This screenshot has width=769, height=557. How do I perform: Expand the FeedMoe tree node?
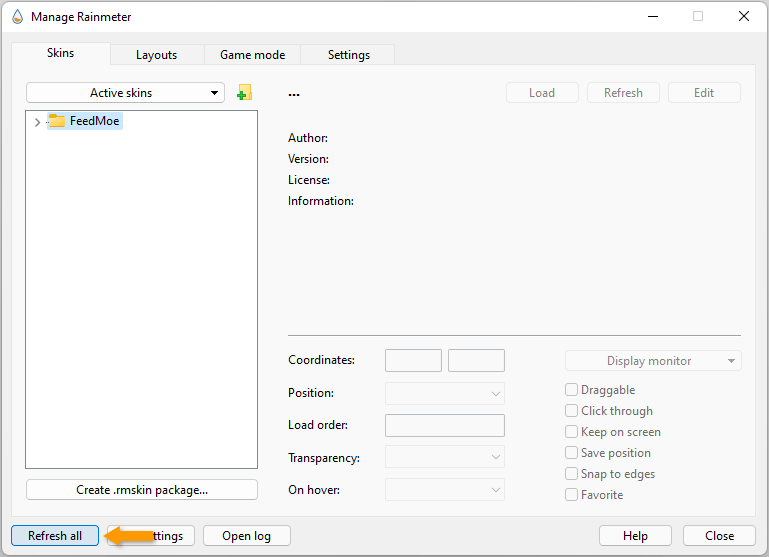(x=37, y=122)
